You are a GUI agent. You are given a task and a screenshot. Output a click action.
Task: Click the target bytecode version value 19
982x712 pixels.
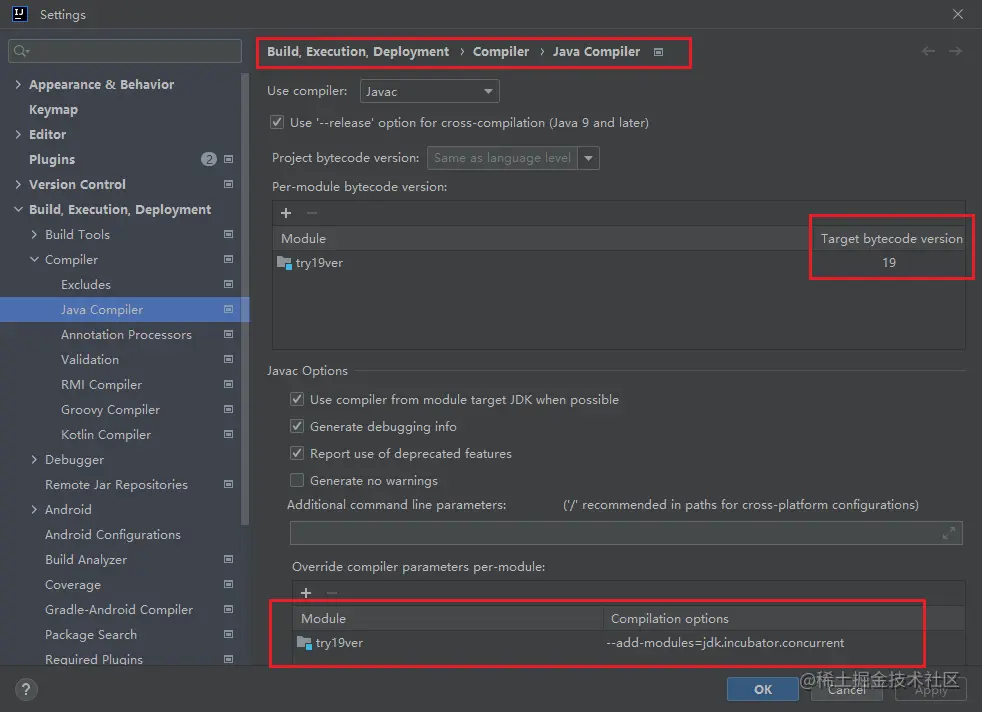click(889, 262)
